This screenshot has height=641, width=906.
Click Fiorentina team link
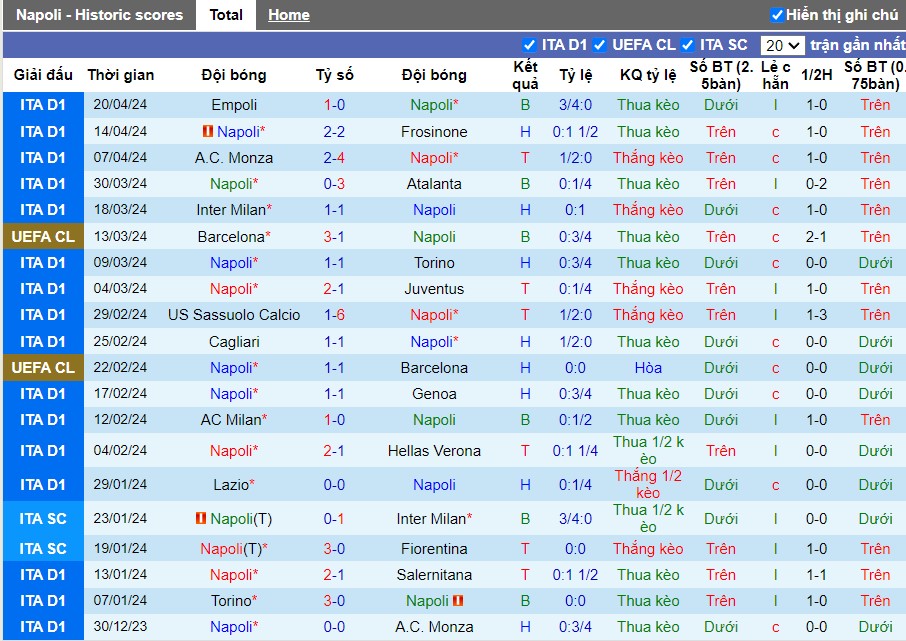[434, 549]
